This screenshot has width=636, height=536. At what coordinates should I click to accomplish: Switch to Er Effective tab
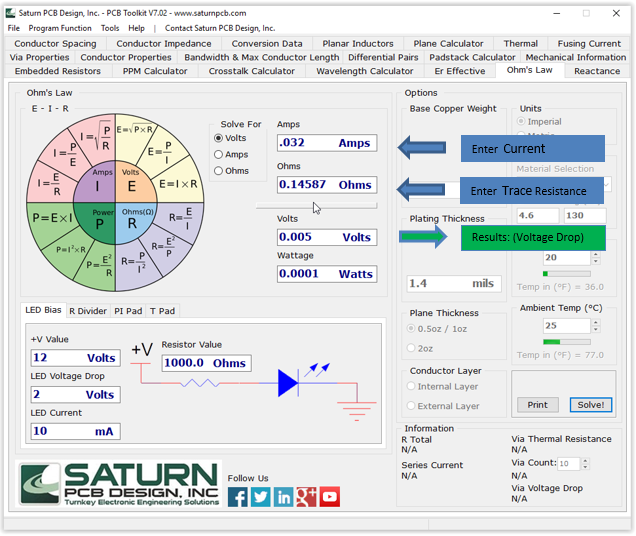click(460, 71)
